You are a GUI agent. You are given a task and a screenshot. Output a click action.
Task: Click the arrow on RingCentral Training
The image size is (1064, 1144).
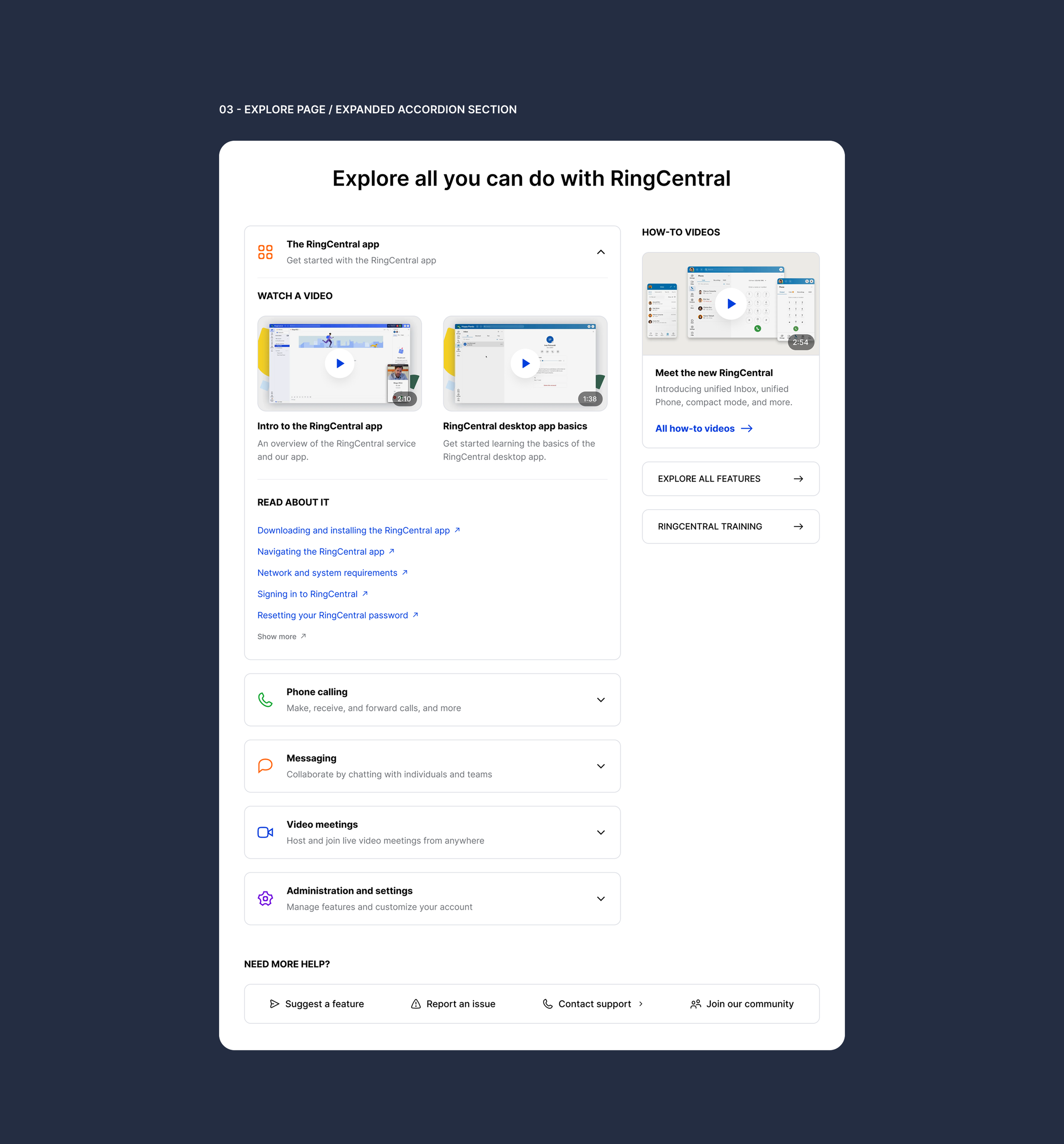pos(798,527)
